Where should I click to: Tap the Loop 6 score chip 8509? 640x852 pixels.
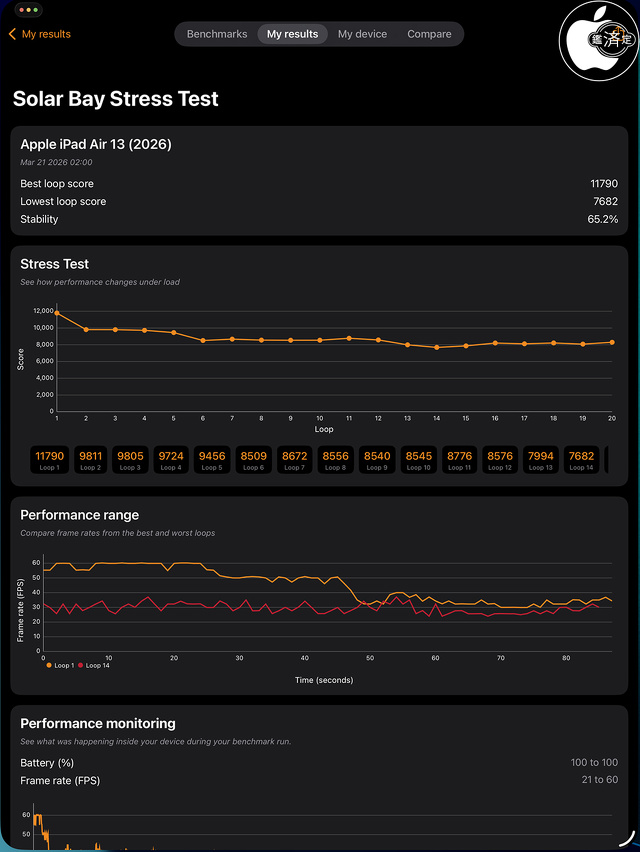coord(254,460)
